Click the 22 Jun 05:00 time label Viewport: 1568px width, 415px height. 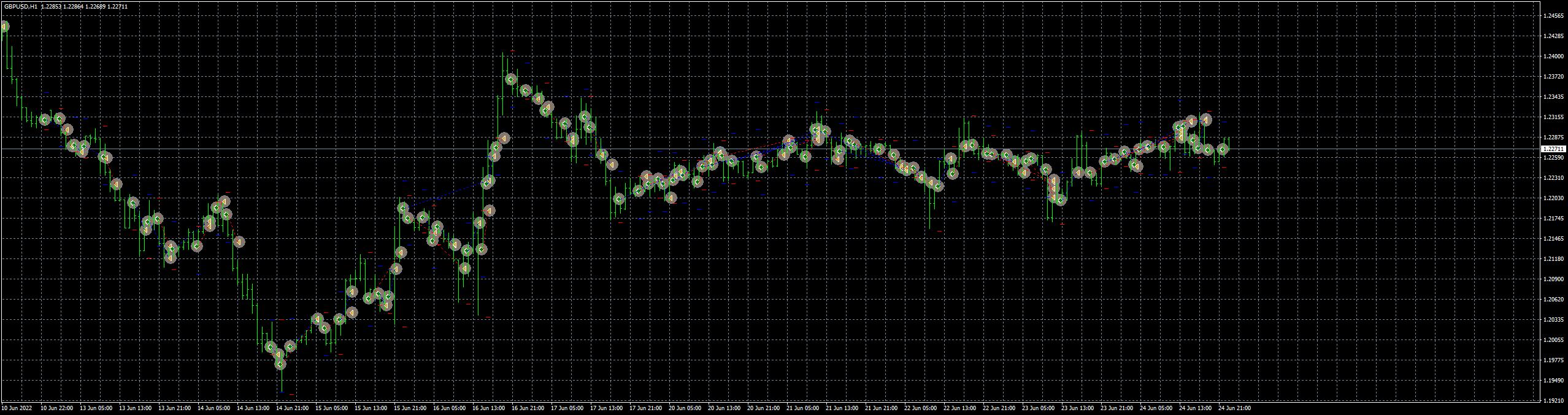click(921, 408)
